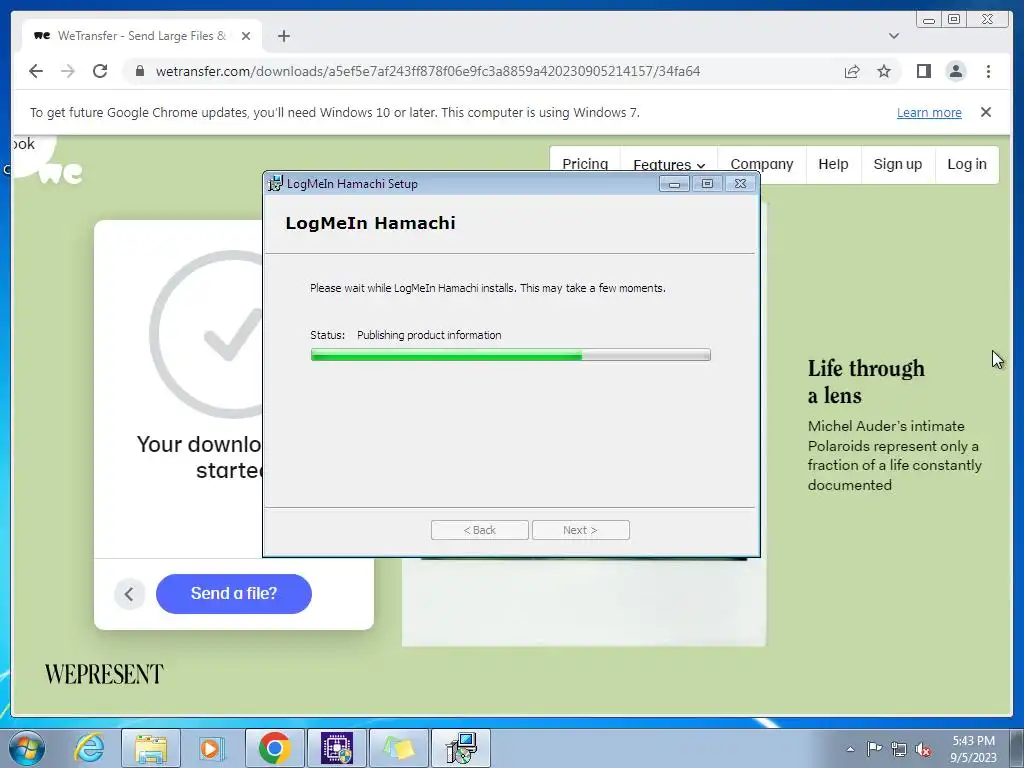1024x768 pixels.
Task: Open Company menu item
Action: point(761,164)
